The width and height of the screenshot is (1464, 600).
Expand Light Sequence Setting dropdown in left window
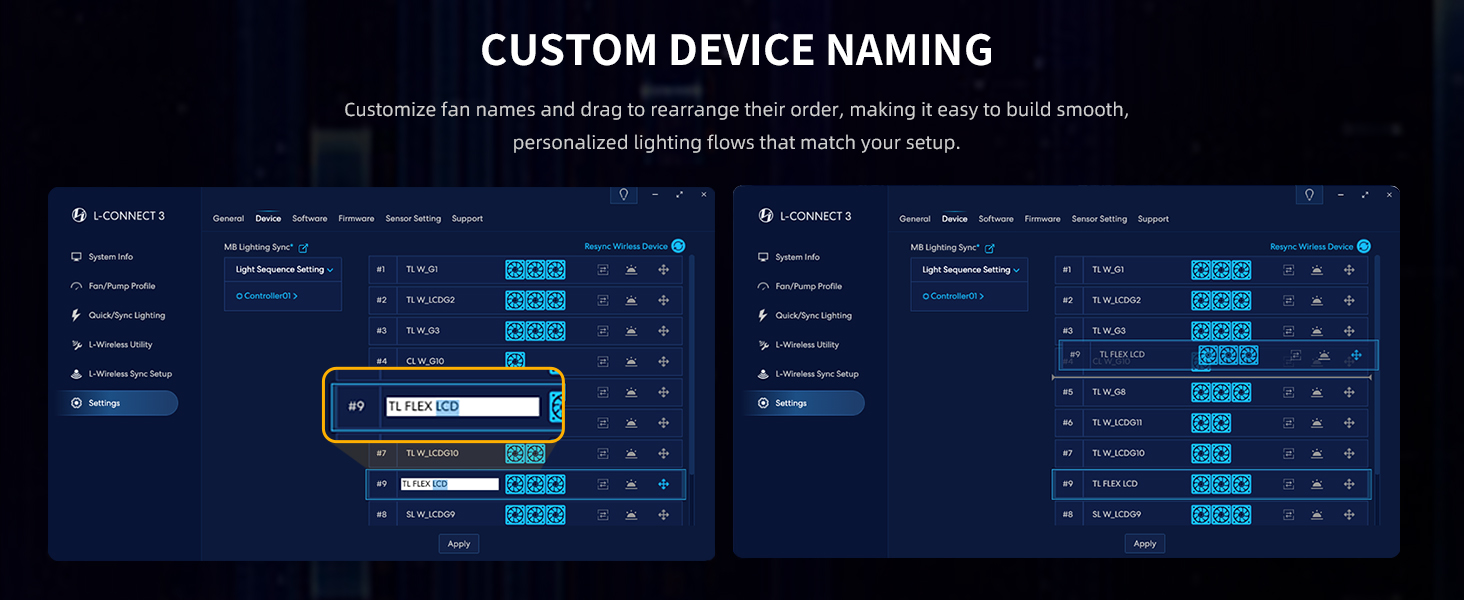[x=283, y=270]
